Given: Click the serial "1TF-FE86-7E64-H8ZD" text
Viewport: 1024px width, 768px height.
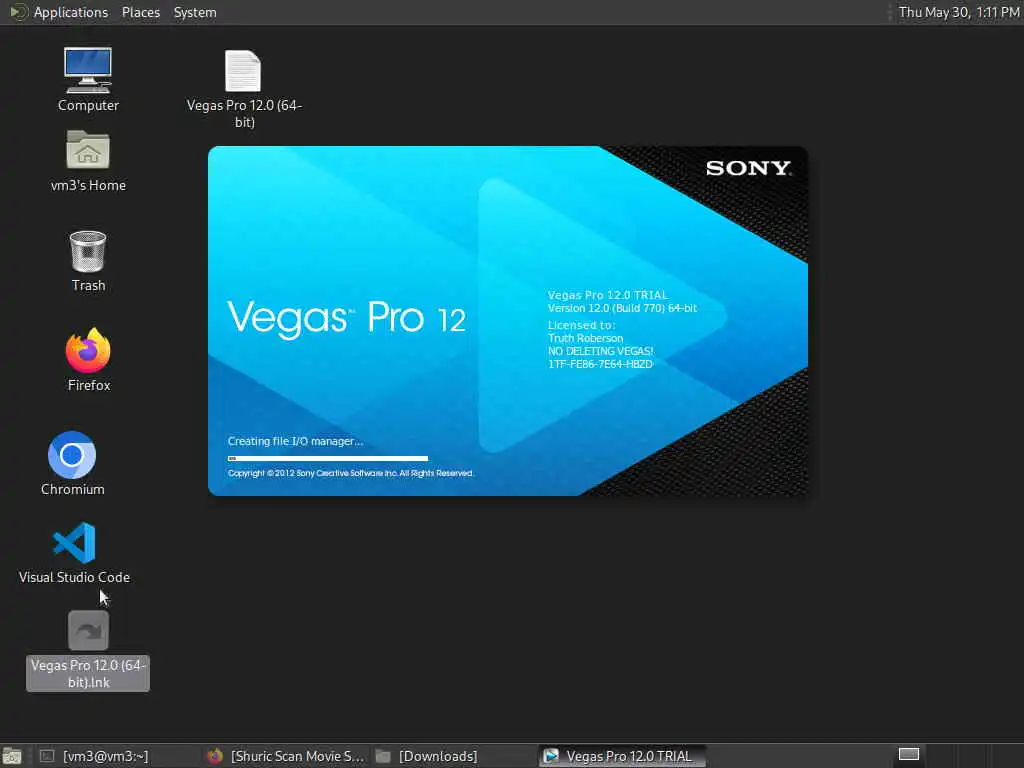Looking at the screenshot, I should click(x=600, y=364).
